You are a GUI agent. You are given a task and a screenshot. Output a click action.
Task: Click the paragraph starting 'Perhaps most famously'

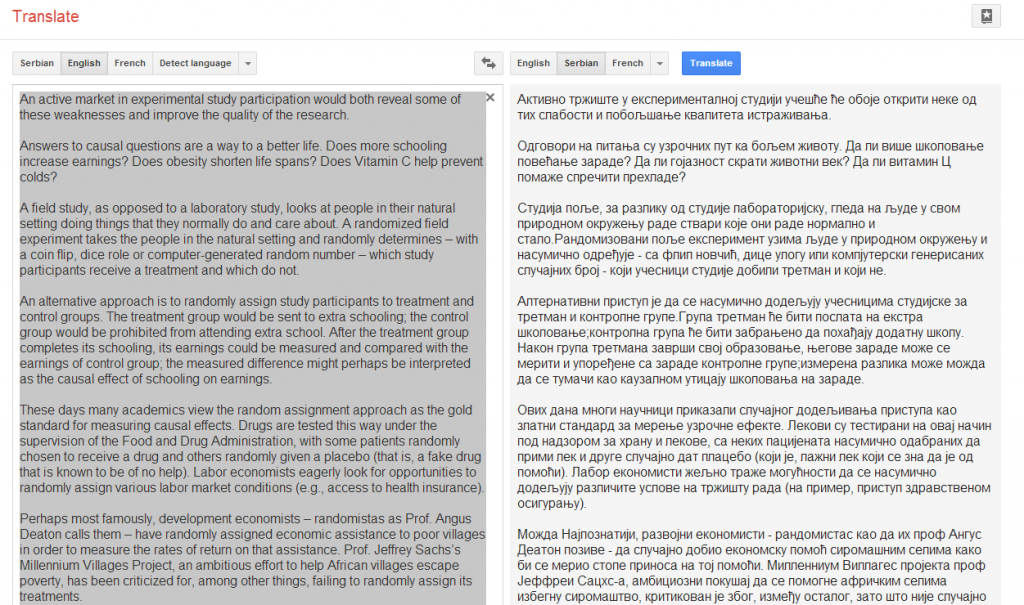click(252, 558)
